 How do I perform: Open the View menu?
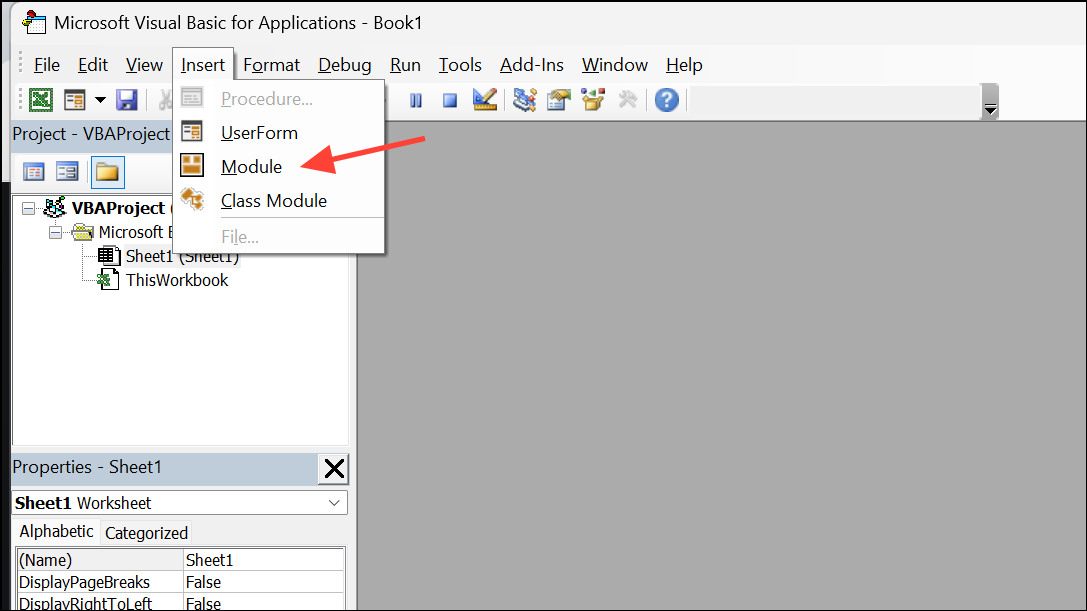[x=144, y=65]
